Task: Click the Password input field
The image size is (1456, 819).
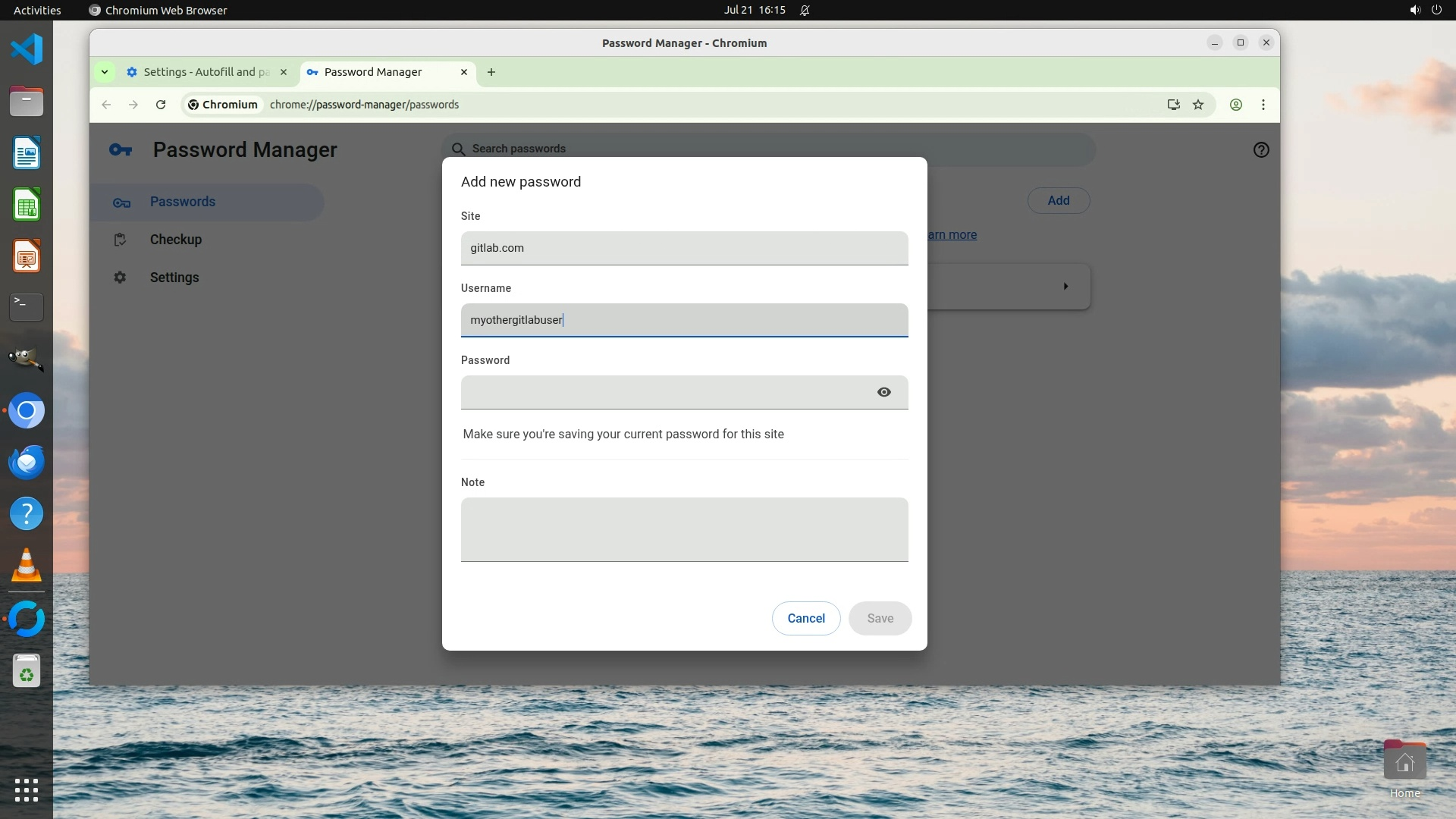Action: [x=660, y=392]
